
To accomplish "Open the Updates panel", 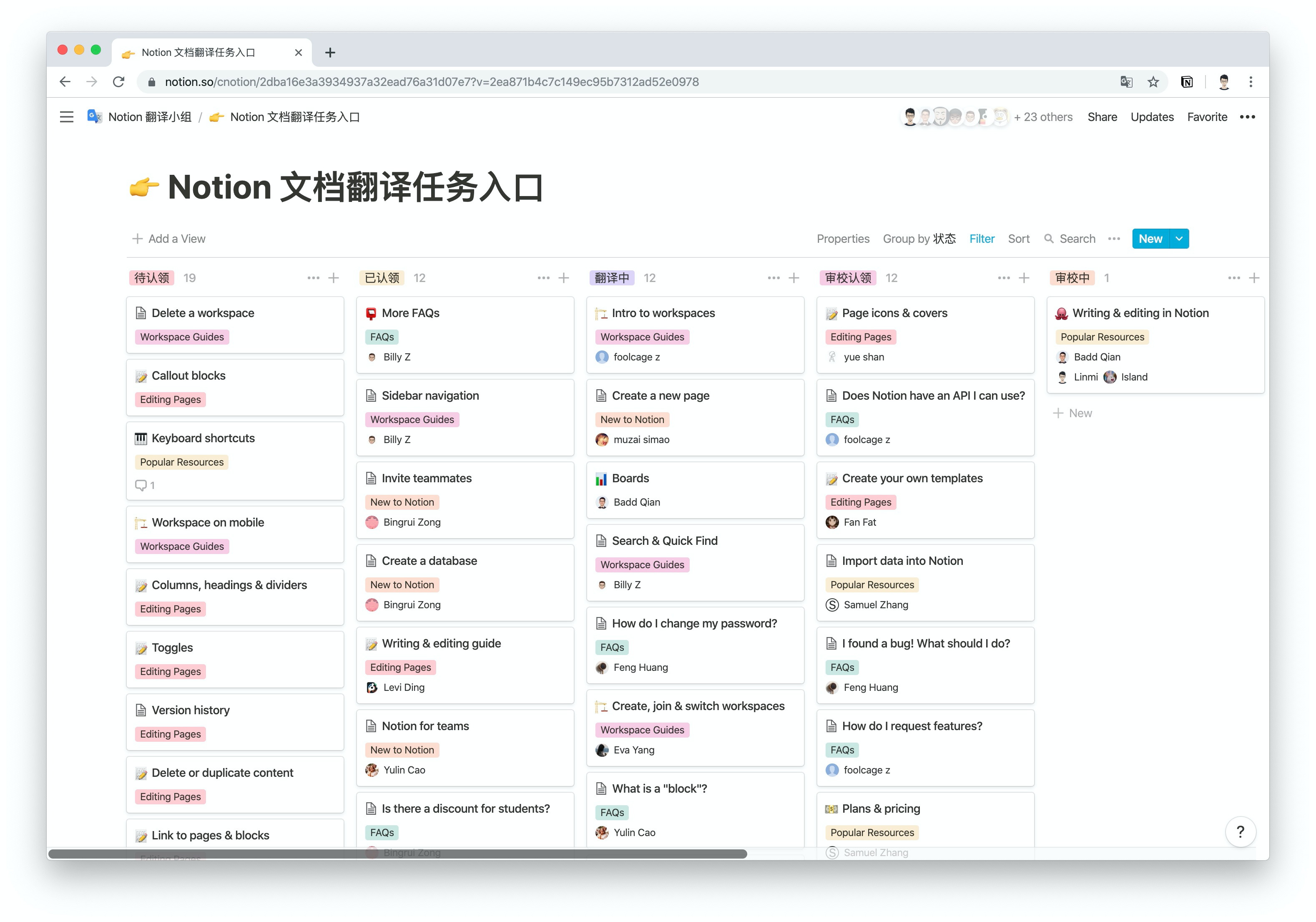I will click(1152, 117).
